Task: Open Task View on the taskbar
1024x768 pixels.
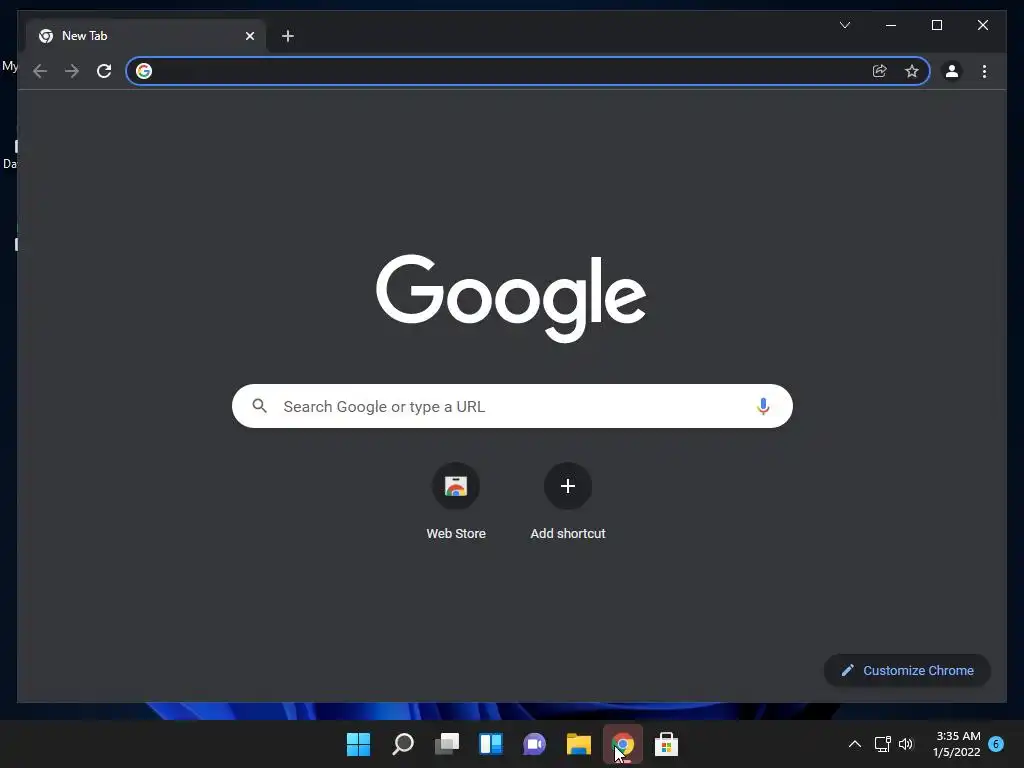Action: (447, 744)
